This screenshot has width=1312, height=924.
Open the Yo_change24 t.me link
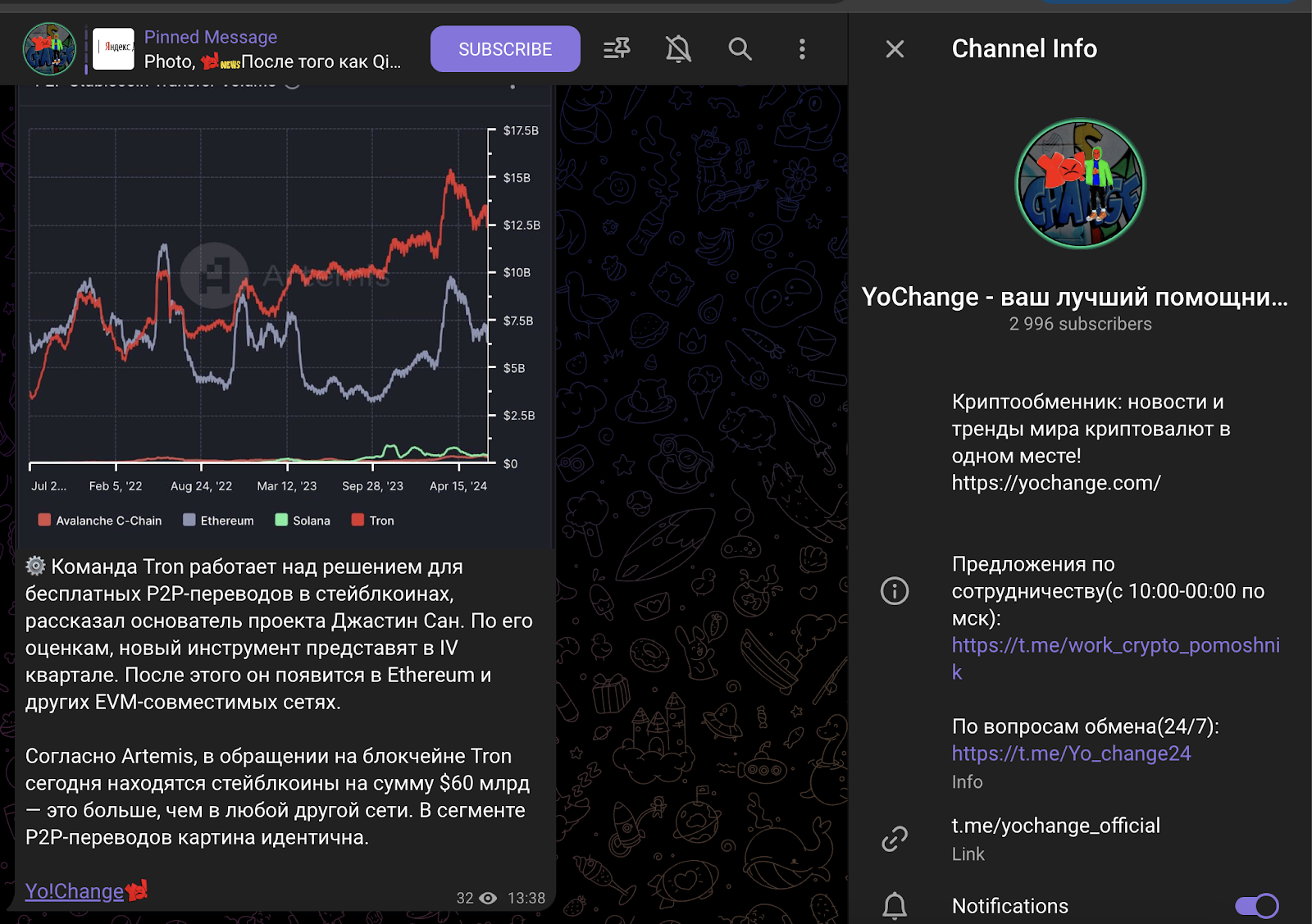[1071, 753]
